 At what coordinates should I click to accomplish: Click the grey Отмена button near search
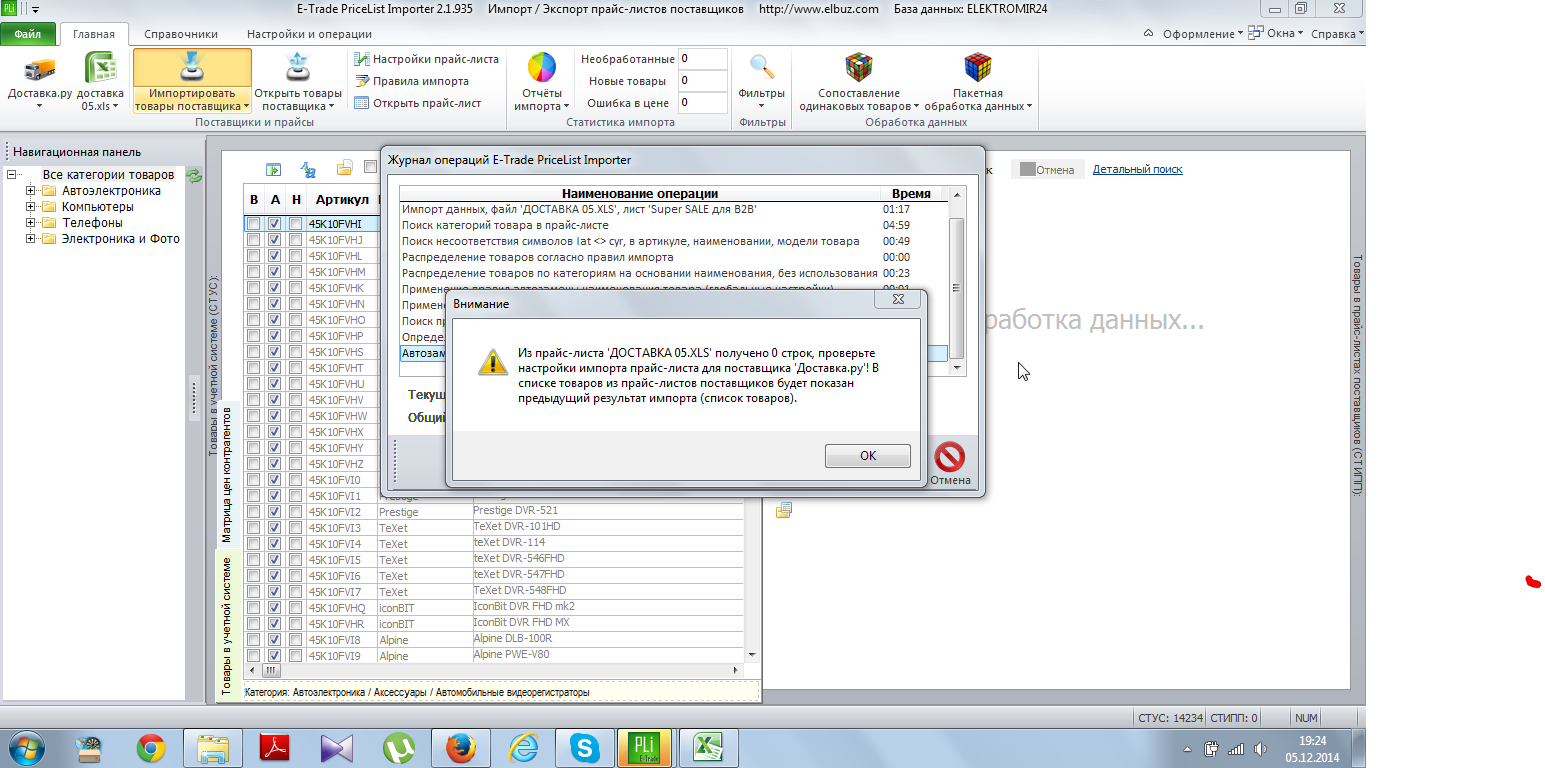pos(1046,169)
